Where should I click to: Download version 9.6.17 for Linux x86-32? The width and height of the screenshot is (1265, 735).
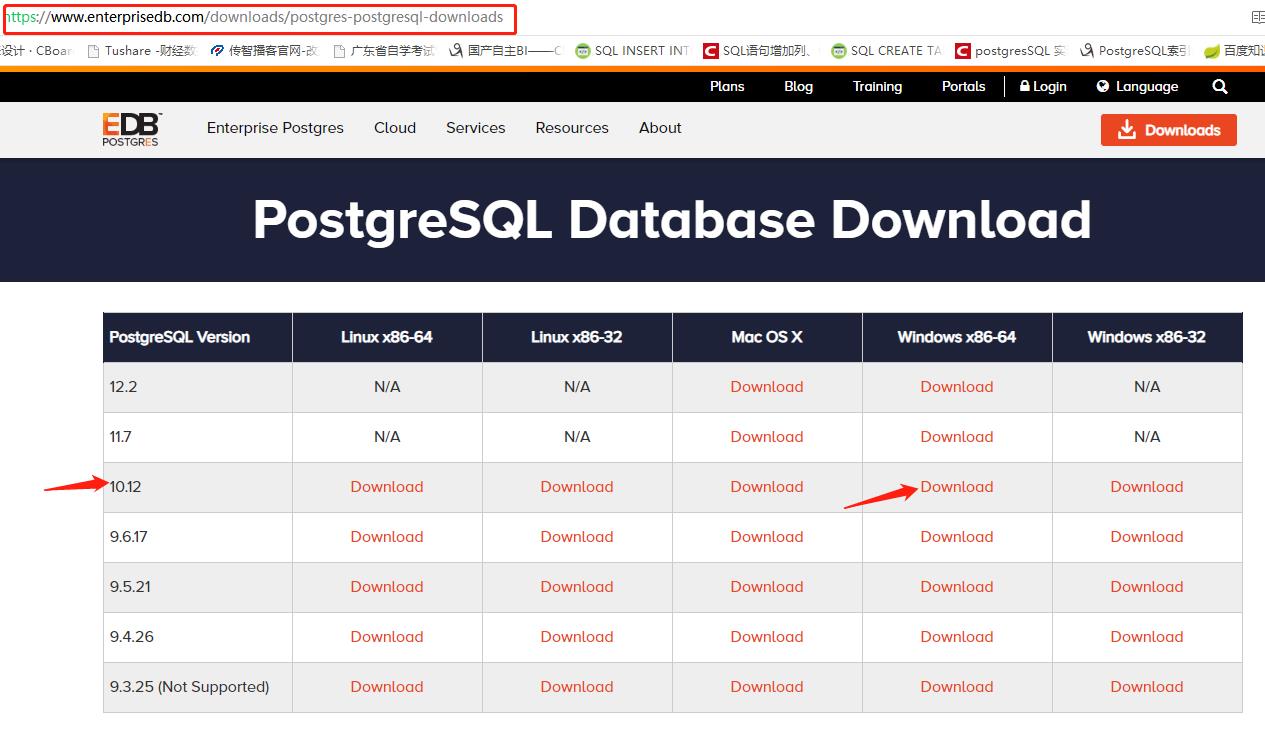click(x=577, y=537)
